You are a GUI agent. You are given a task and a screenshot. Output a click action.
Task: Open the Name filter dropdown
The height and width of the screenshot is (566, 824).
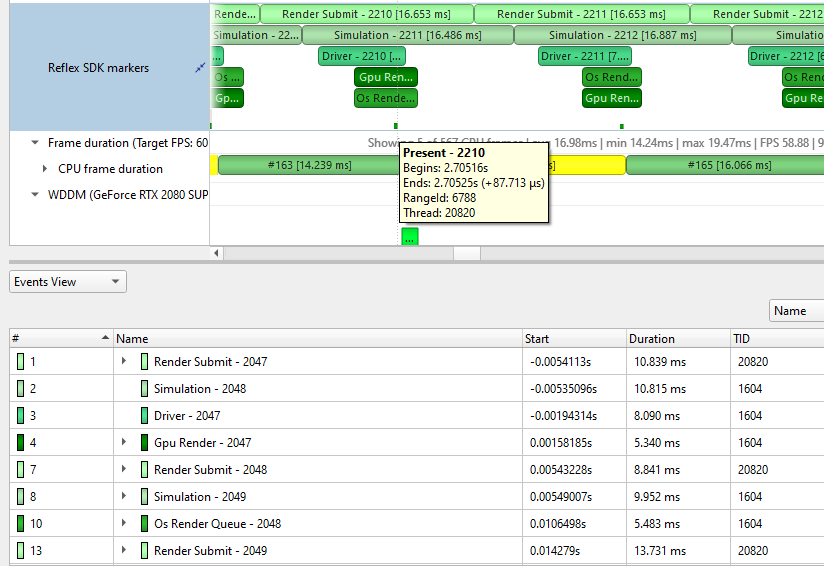point(796,311)
